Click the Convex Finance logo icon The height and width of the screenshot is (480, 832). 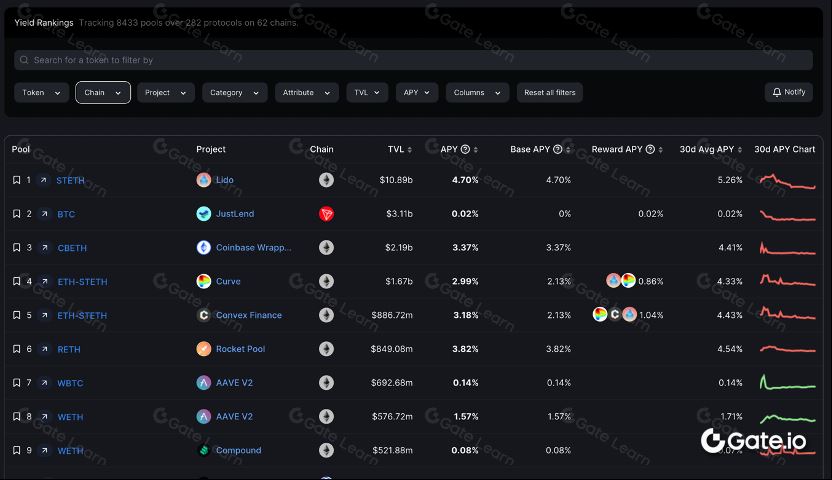tap(204, 315)
